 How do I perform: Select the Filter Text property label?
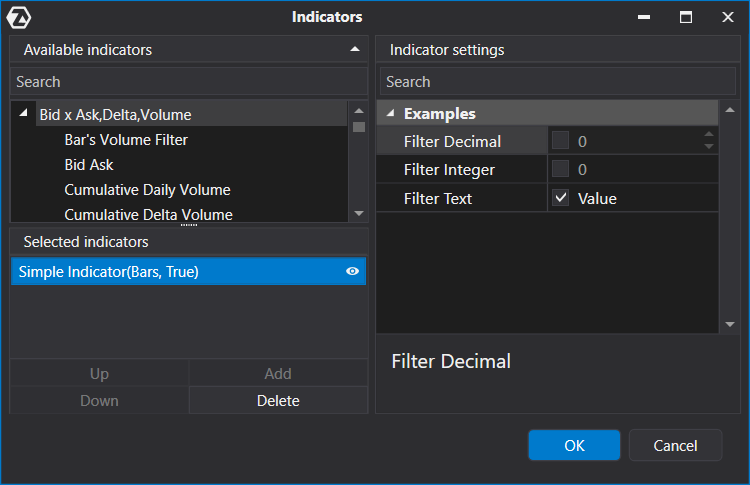click(438, 198)
